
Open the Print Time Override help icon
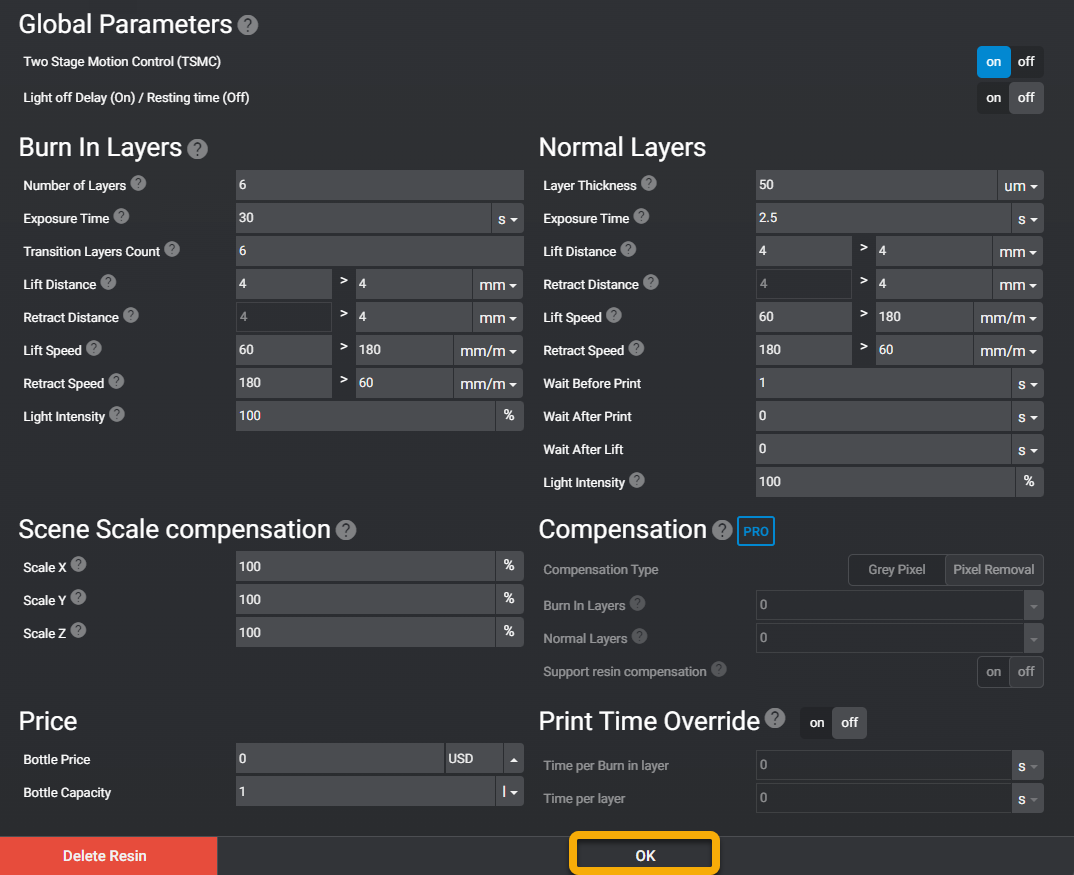775,719
